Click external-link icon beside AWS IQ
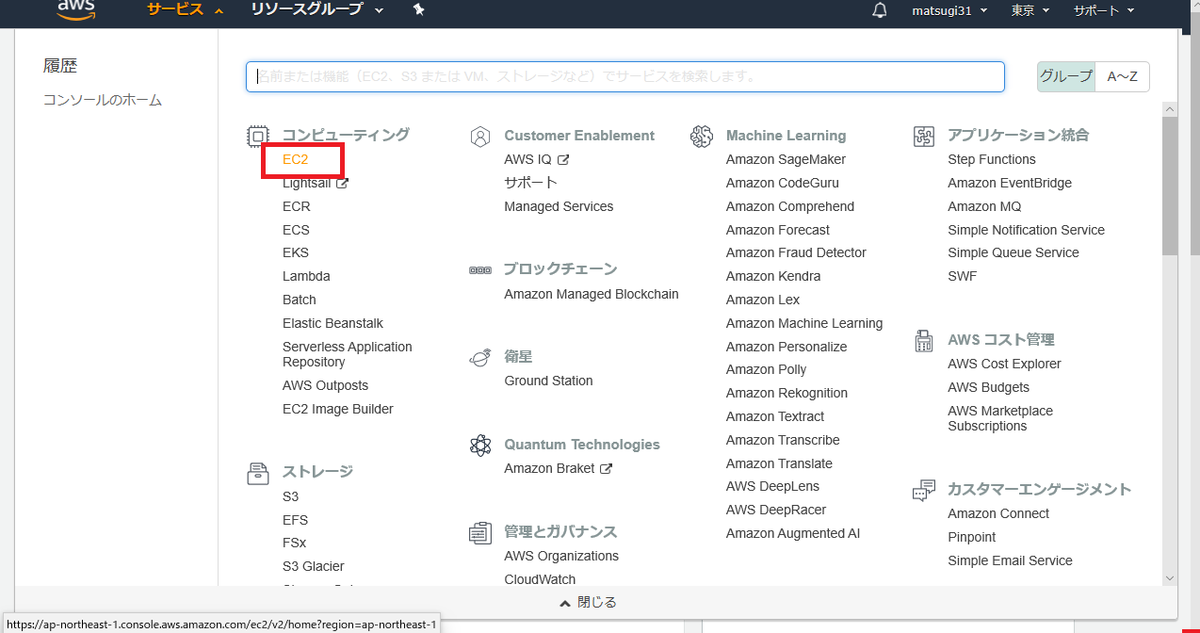The height and width of the screenshot is (633, 1200). (563, 159)
